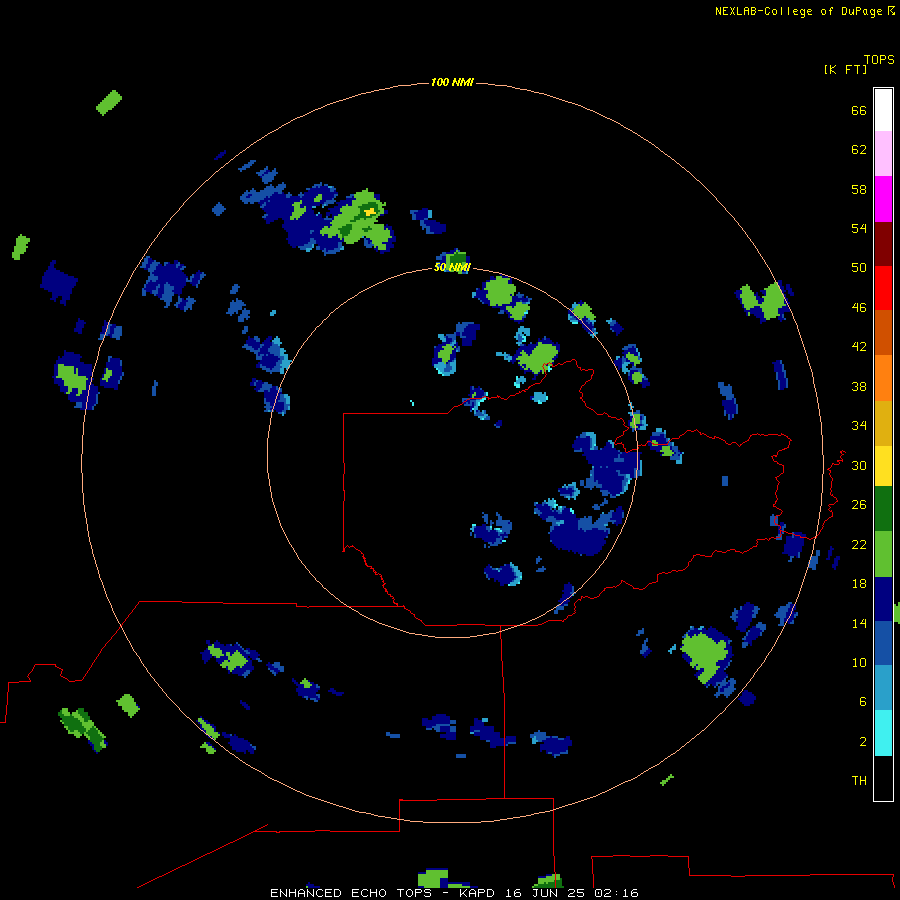Click the 34 value on the legend
The image size is (900, 900).
coord(859,426)
